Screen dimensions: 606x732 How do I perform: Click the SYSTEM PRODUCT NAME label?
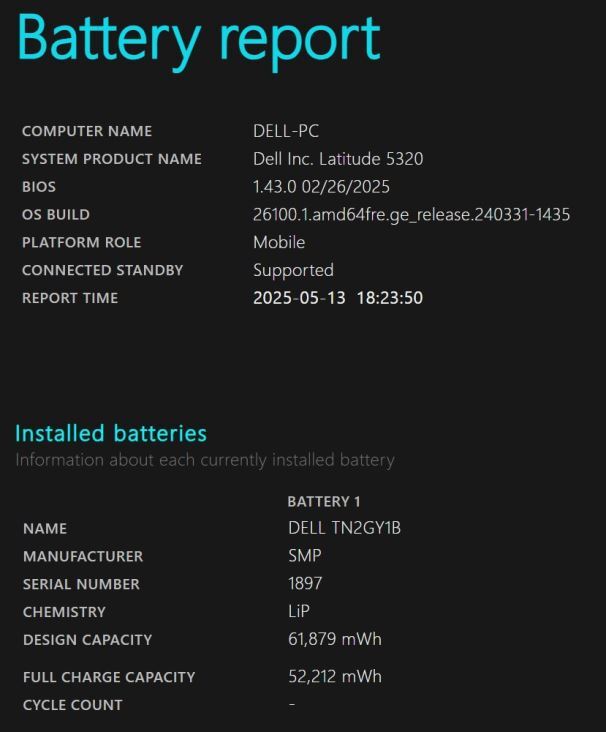112,159
